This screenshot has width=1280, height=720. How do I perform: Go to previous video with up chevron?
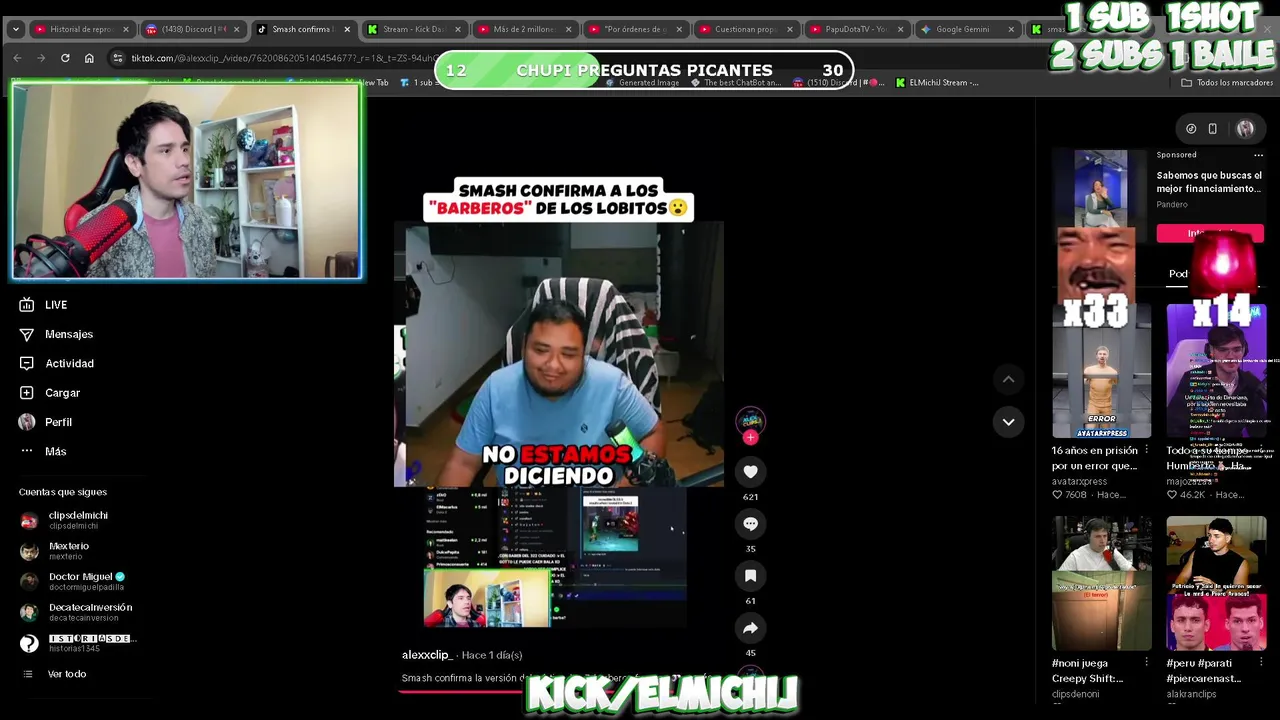click(1008, 379)
